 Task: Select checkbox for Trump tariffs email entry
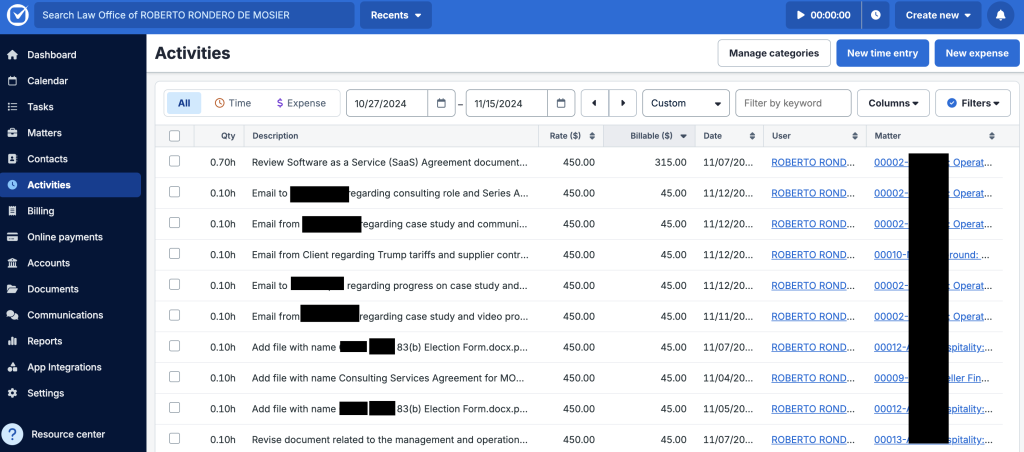(x=175, y=254)
